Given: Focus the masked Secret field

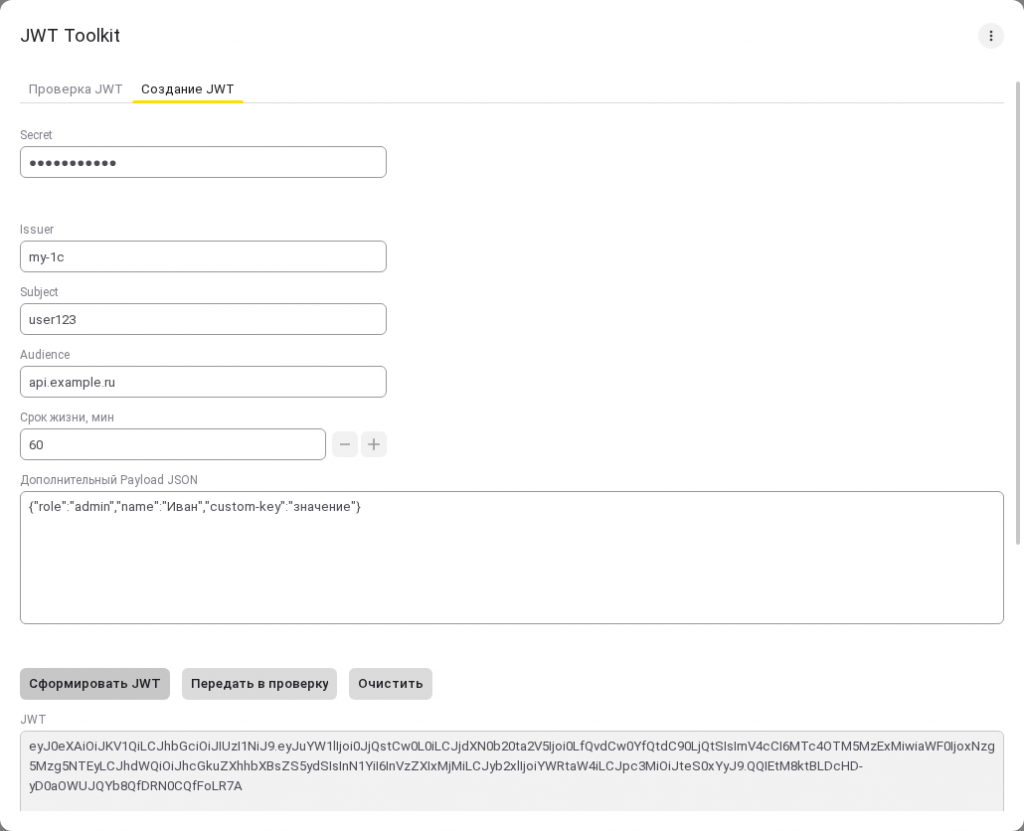Looking at the screenshot, I should click(203, 162).
